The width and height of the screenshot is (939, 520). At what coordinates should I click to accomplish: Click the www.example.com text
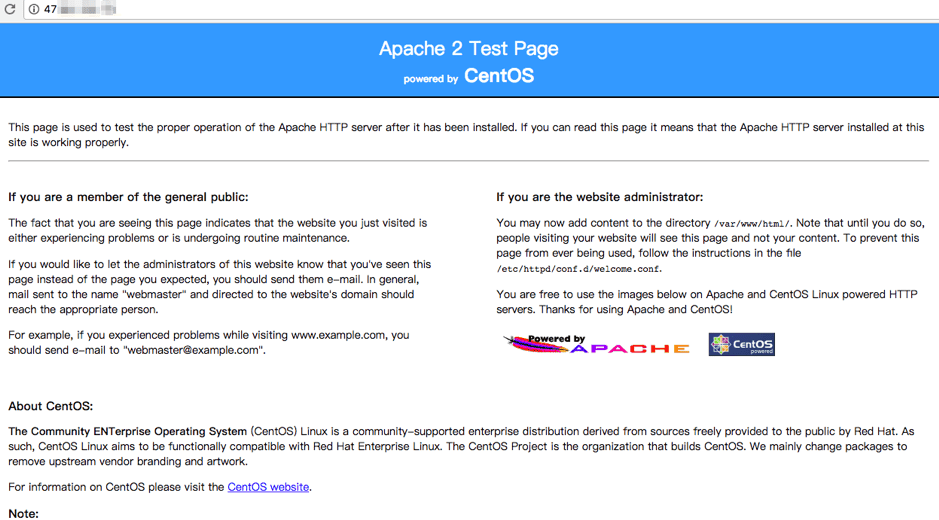click(338, 335)
